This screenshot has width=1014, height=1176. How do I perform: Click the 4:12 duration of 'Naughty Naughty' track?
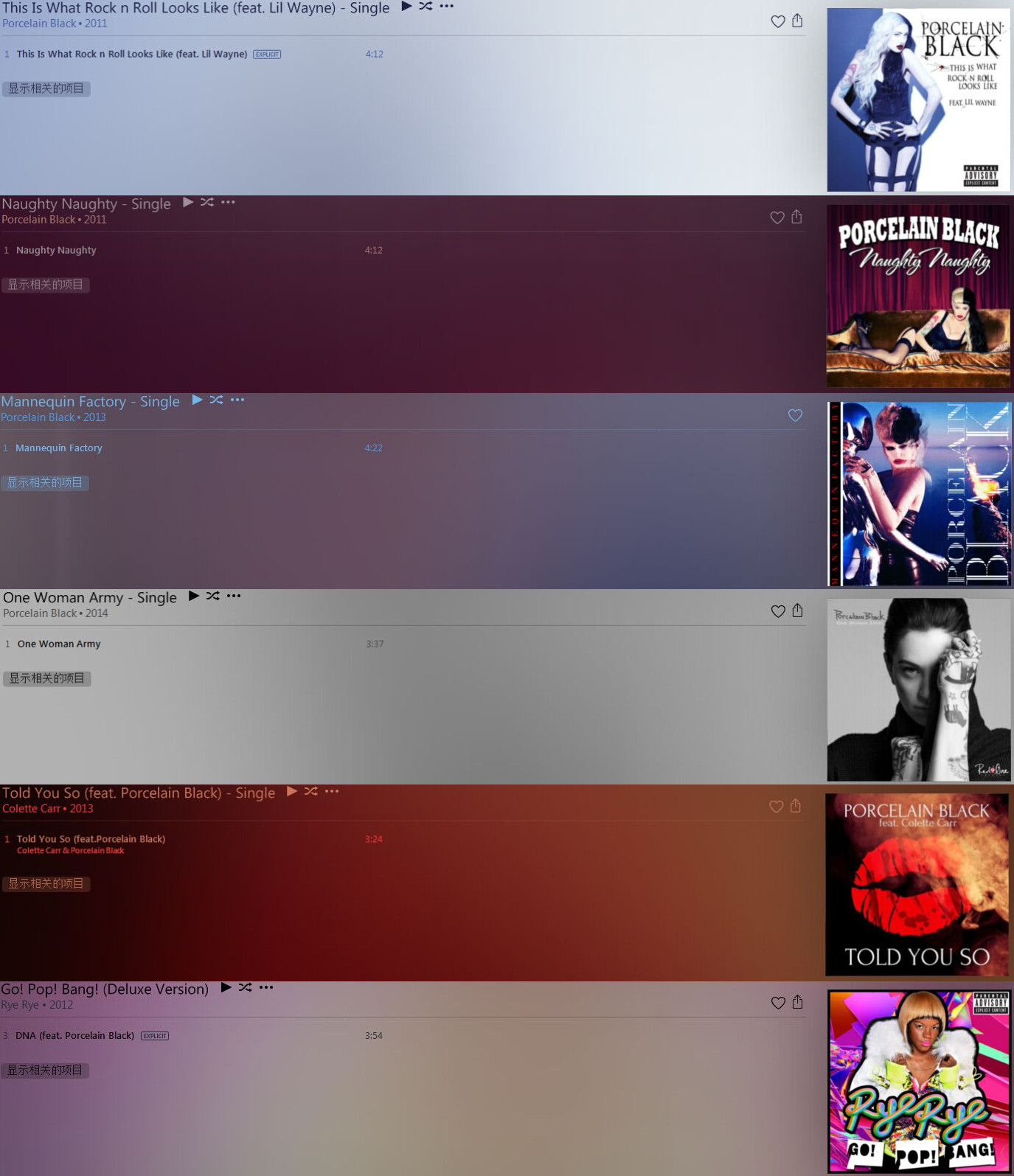374,250
